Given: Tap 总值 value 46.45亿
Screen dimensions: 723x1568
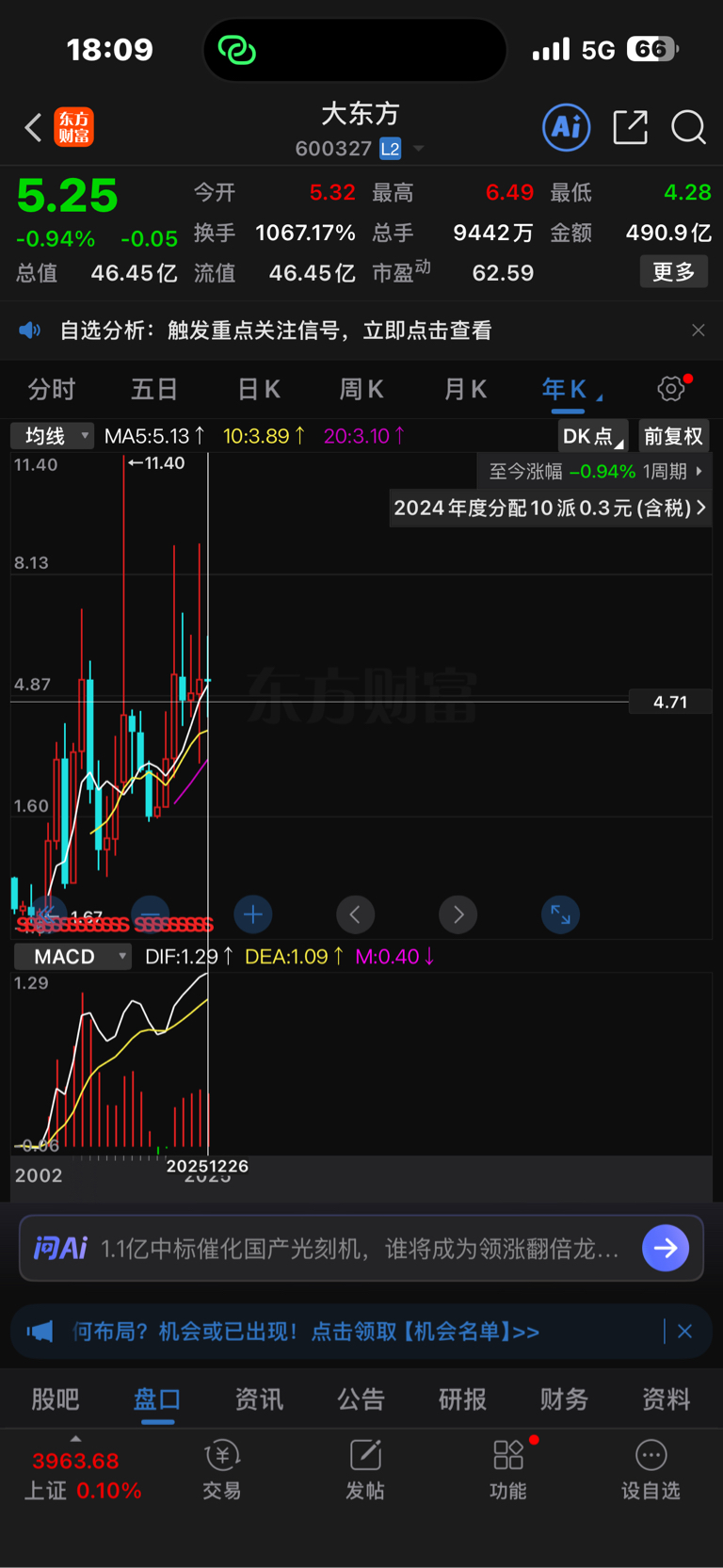Looking at the screenshot, I should click(134, 273).
